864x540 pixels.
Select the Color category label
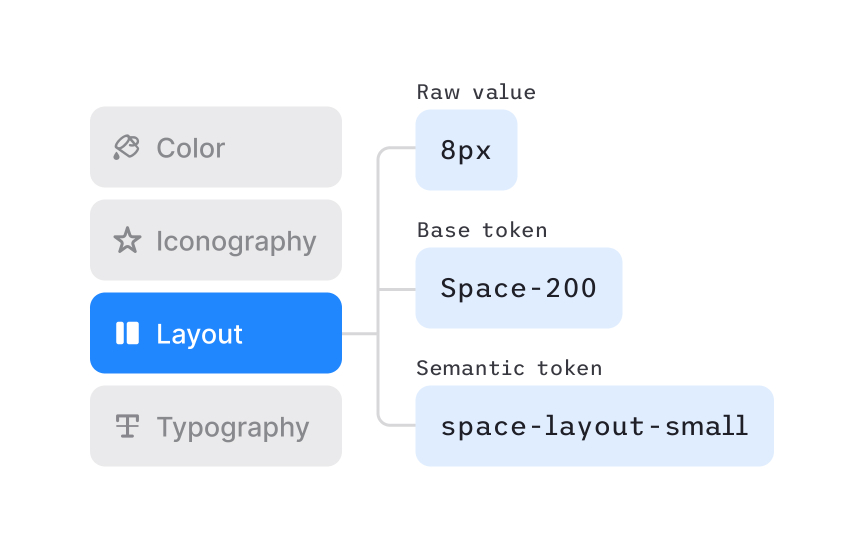[x=190, y=148]
